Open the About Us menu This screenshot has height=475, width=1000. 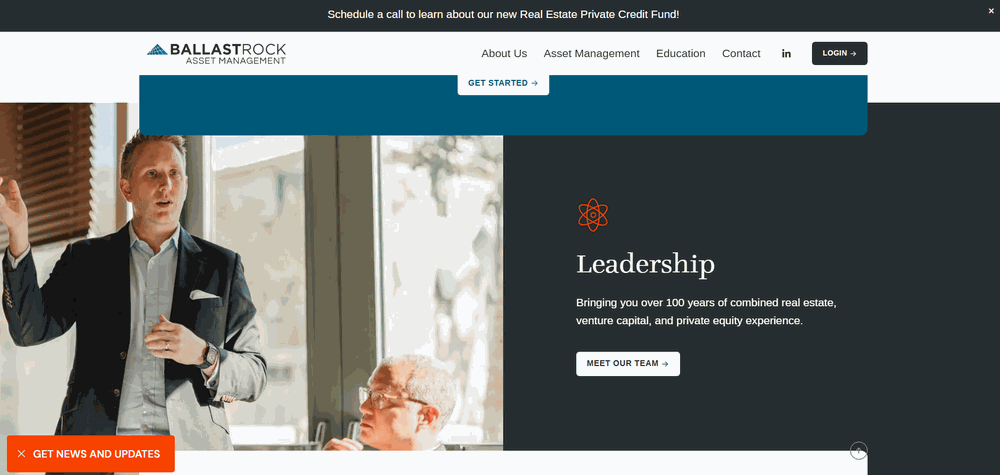point(504,54)
